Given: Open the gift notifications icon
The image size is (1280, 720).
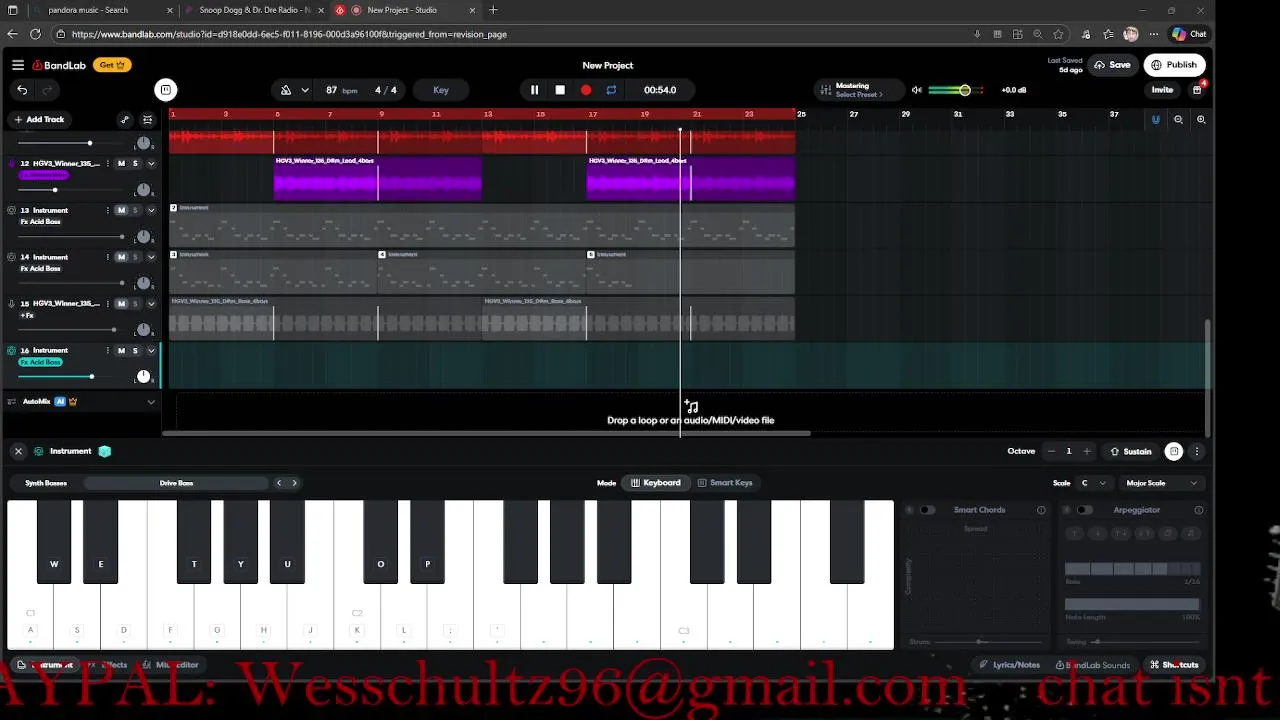Looking at the screenshot, I should click(x=1197, y=90).
